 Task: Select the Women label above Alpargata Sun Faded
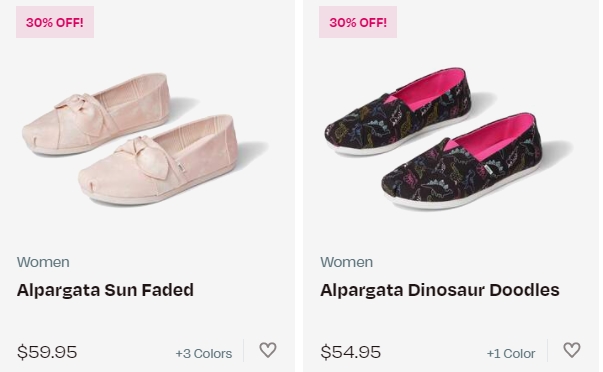(43, 262)
